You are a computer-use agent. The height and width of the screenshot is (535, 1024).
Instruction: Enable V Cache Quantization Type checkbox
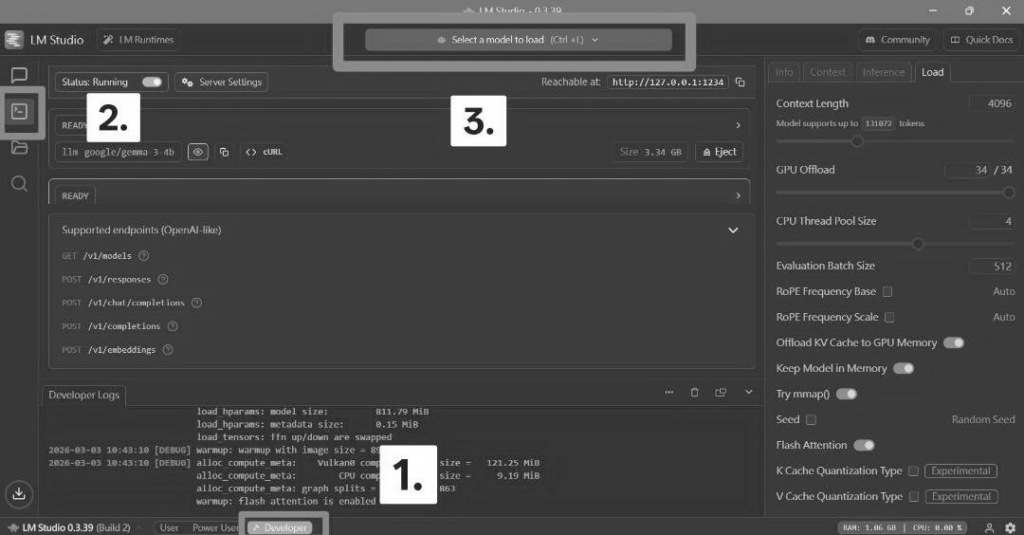coord(914,497)
